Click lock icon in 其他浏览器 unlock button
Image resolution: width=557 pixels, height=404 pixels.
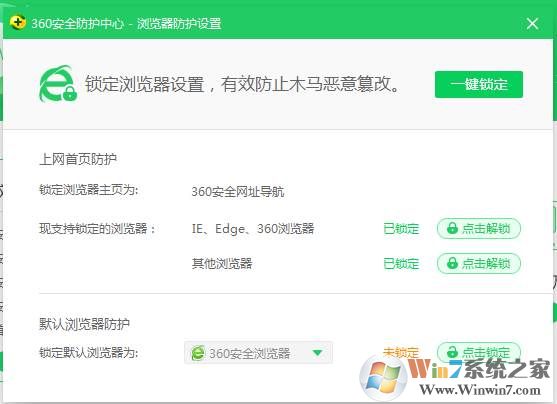point(452,263)
